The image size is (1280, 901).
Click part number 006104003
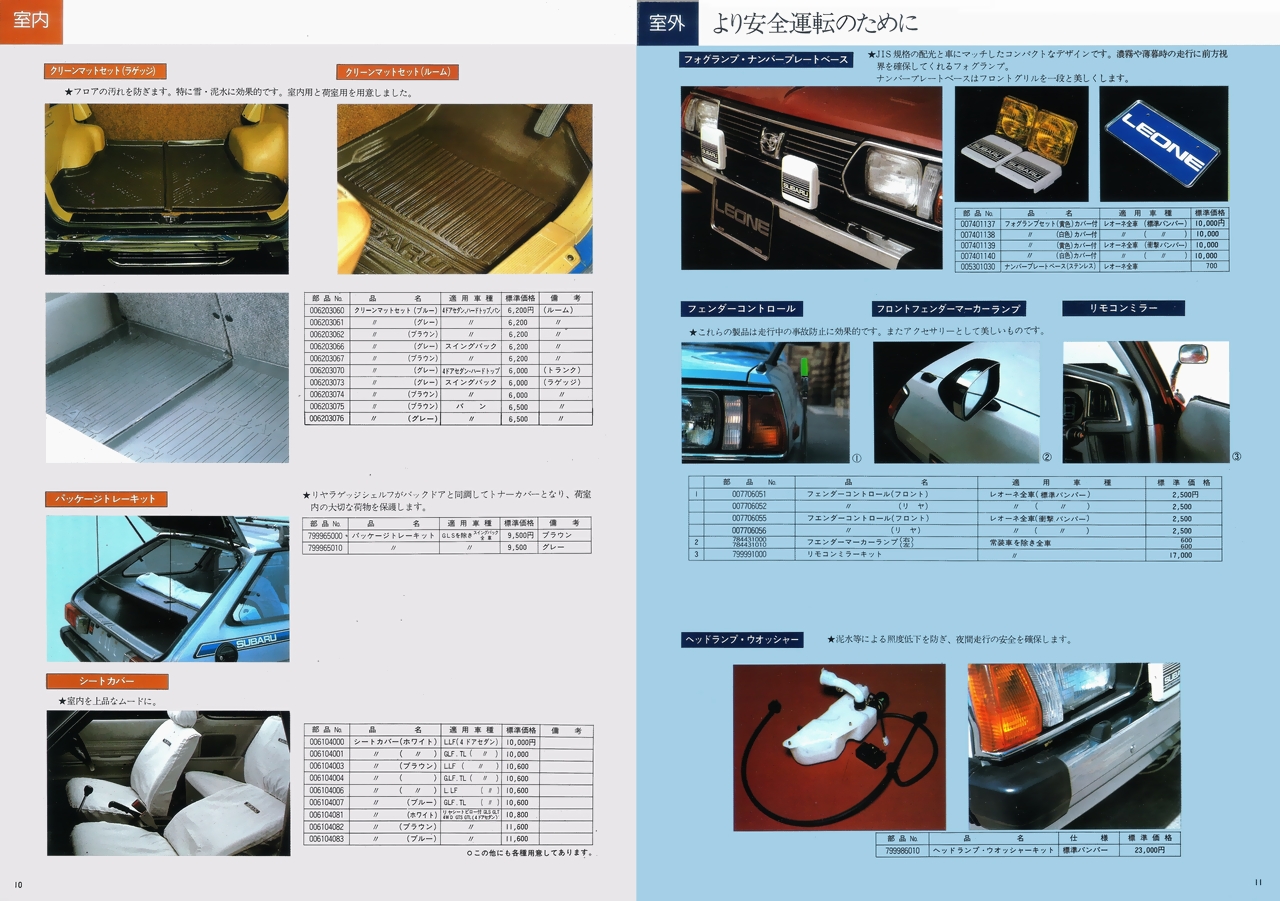click(326, 767)
